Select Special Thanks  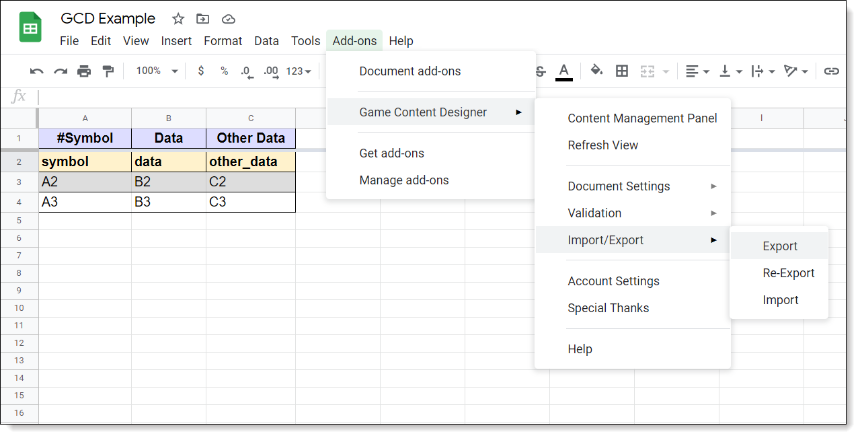(x=633, y=308)
